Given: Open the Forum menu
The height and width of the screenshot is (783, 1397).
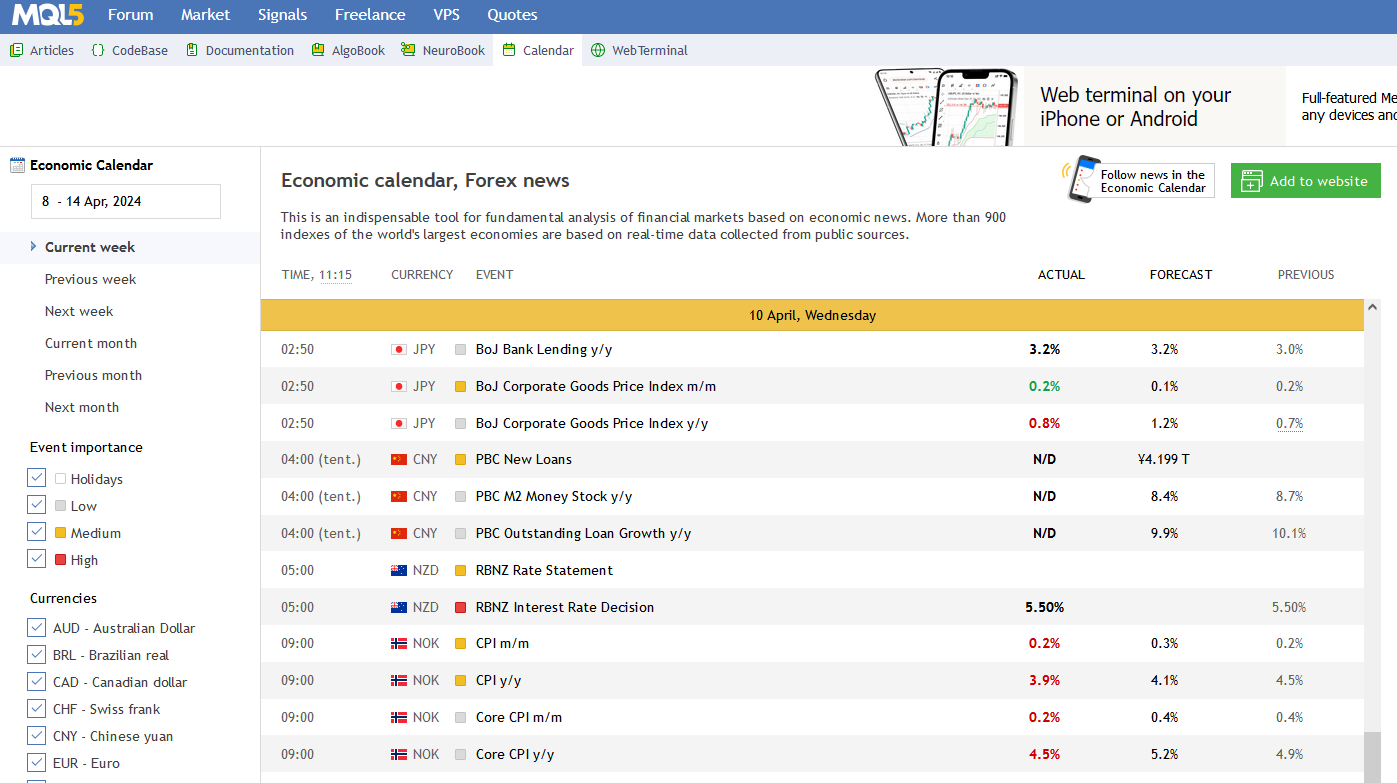Looking at the screenshot, I should [130, 15].
